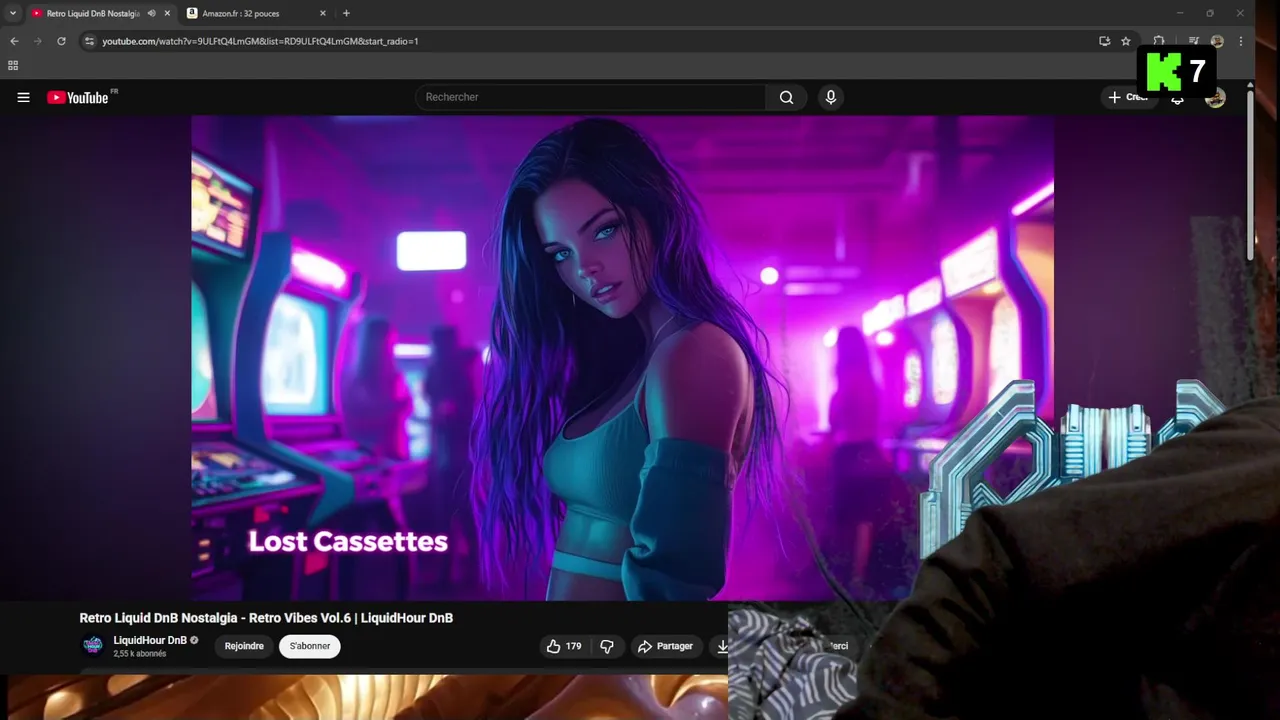Open the YouTube guide hamburger menu
Screen dimensions: 1280x720
pos(23,97)
